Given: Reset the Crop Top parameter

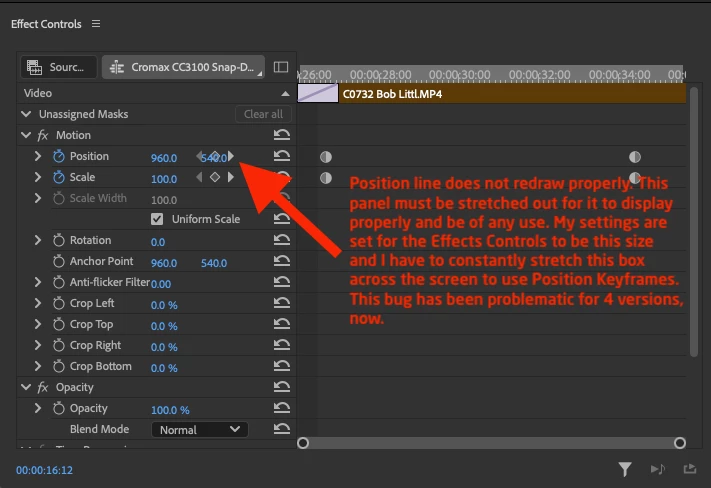Looking at the screenshot, I should click(x=282, y=323).
